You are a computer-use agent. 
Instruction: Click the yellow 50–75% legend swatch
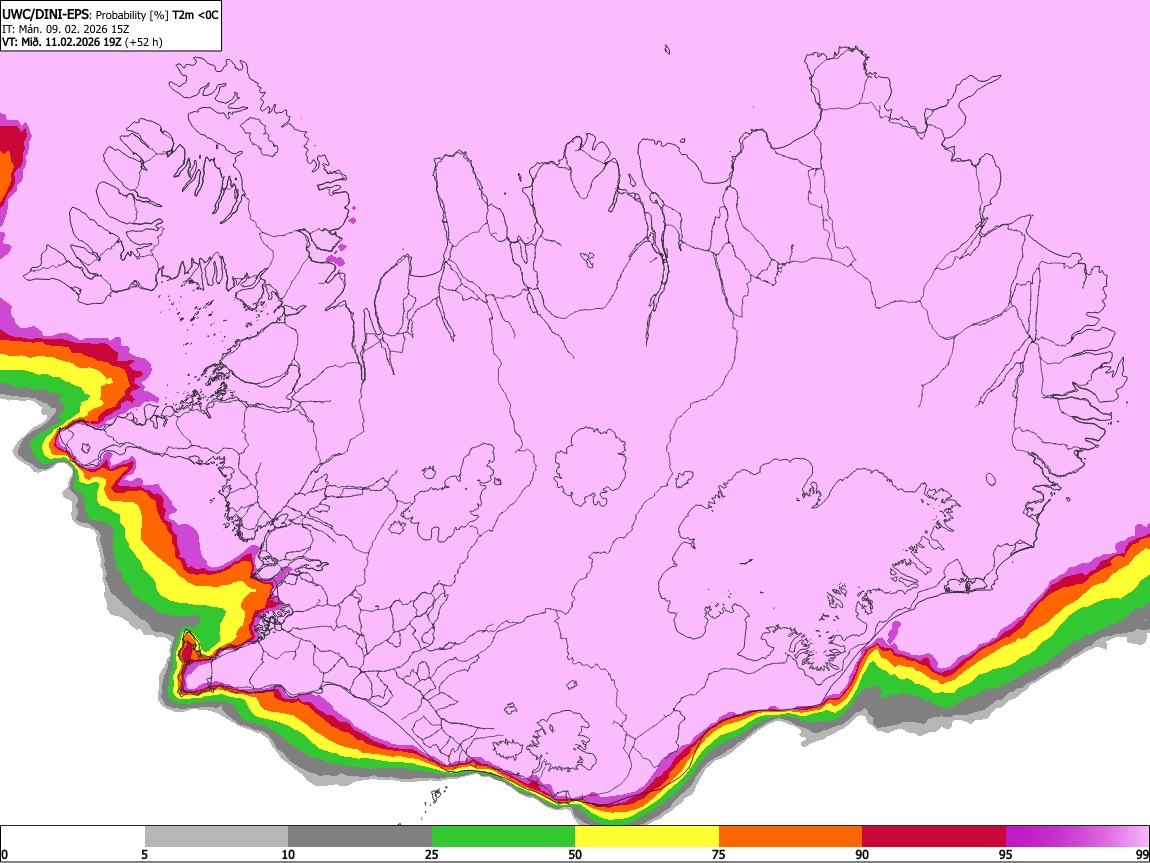point(647,836)
